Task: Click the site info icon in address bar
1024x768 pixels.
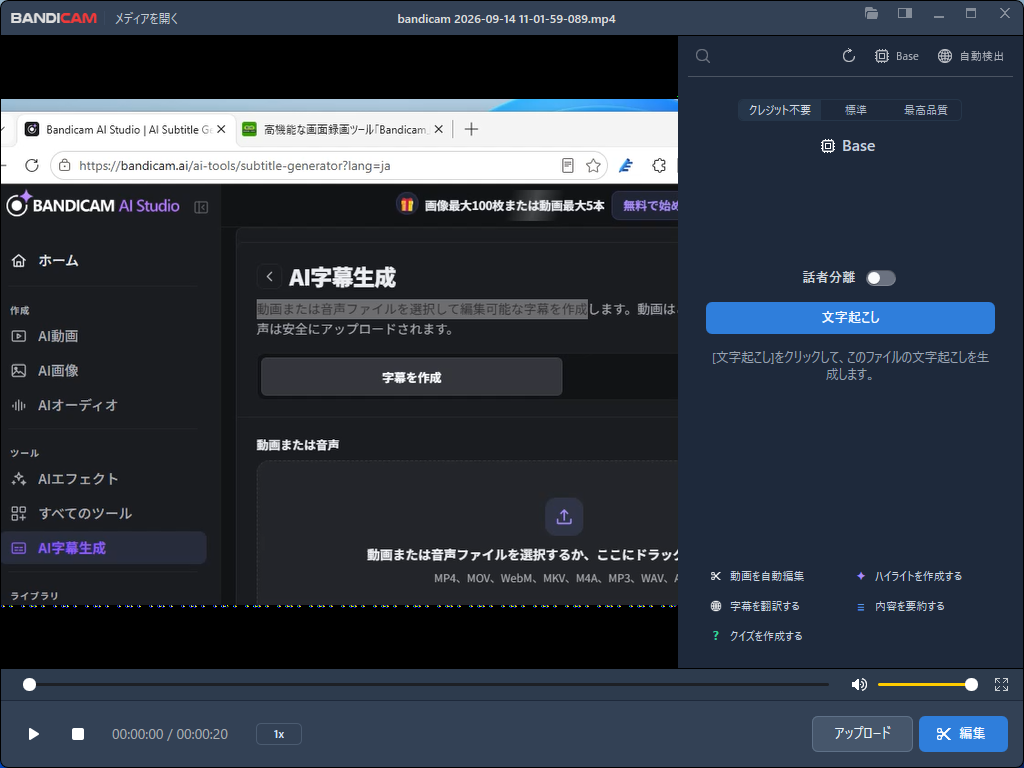Action: point(65,165)
